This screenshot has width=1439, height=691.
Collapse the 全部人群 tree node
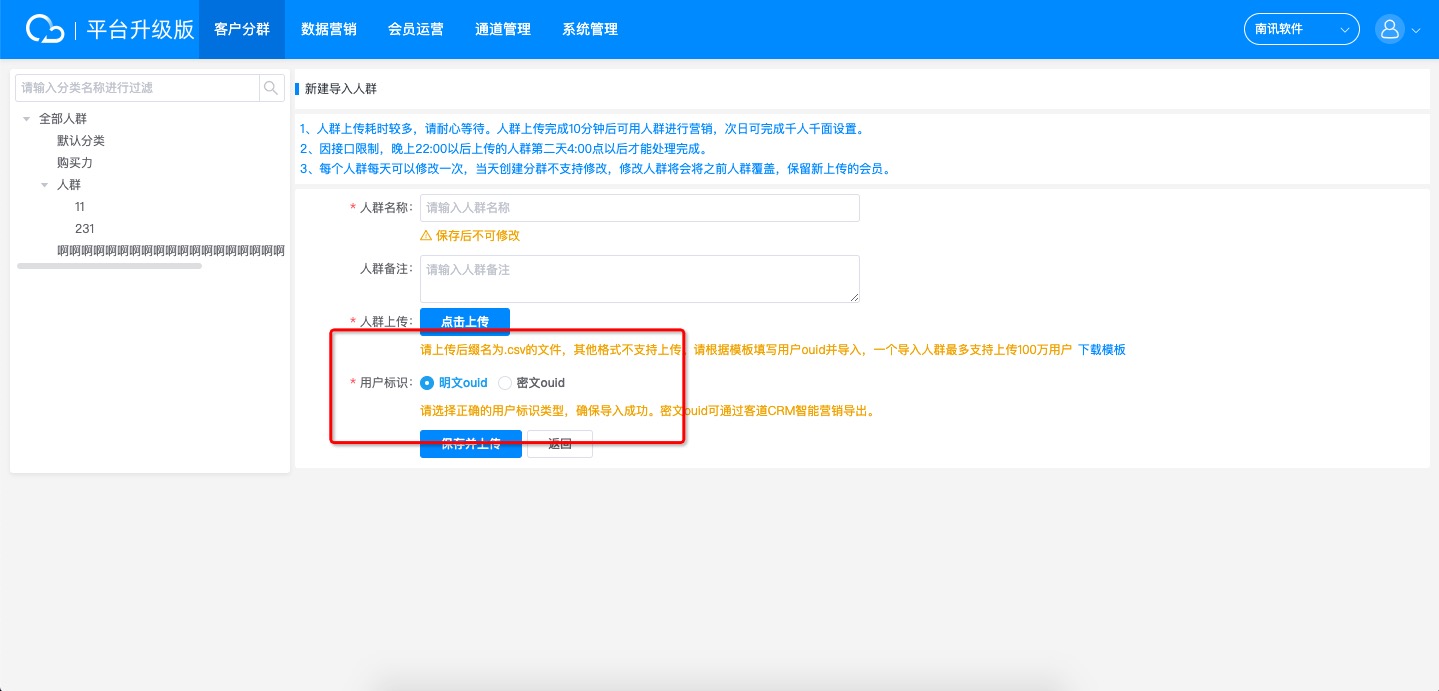click(x=26, y=118)
